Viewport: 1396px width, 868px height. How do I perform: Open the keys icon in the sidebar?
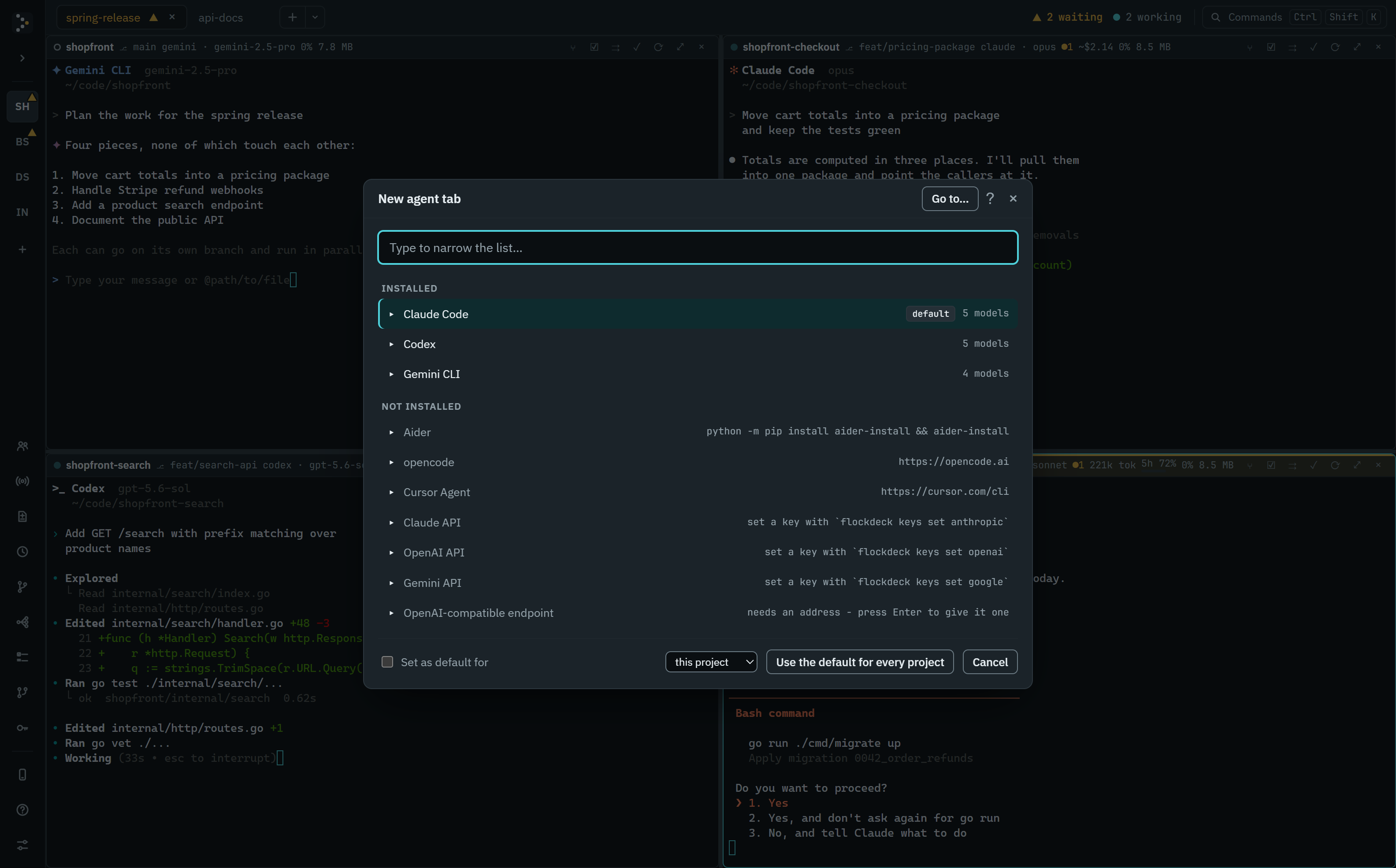(x=22, y=727)
